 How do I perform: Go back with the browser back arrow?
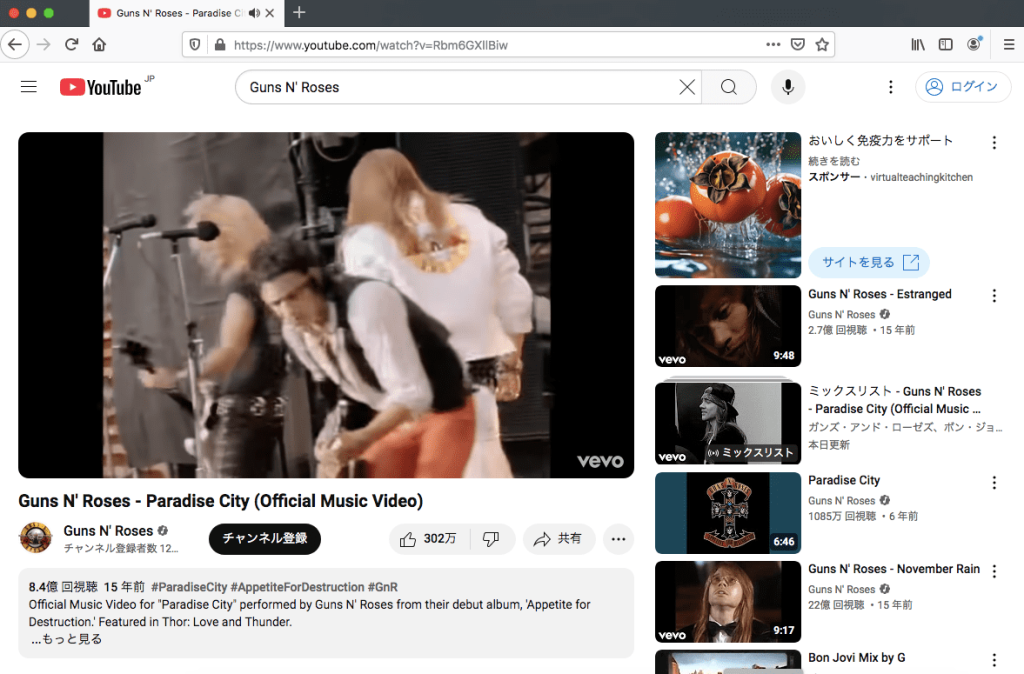click(x=15, y=45)
